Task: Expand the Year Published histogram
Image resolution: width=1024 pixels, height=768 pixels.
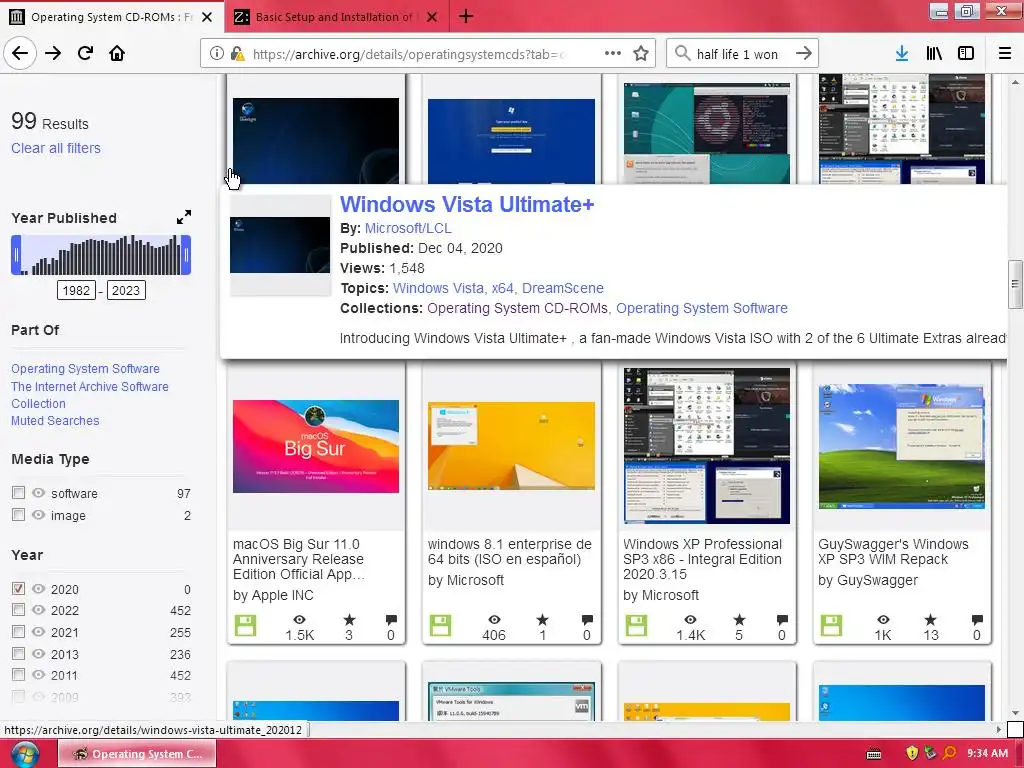Action: tap(184, 217)
